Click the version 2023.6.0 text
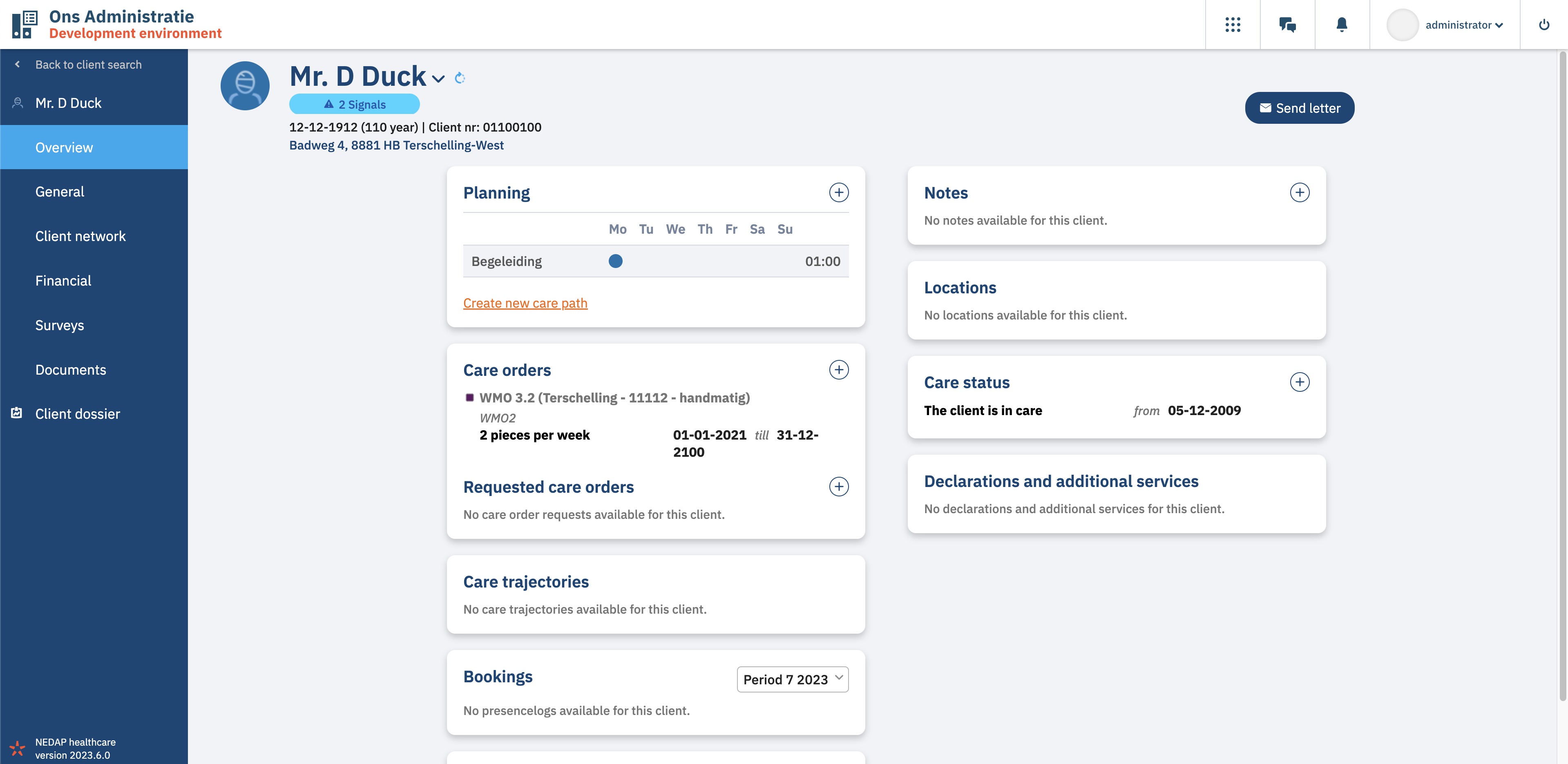The width and height of the screenshot is (1568, 764). tap(72, 755)
